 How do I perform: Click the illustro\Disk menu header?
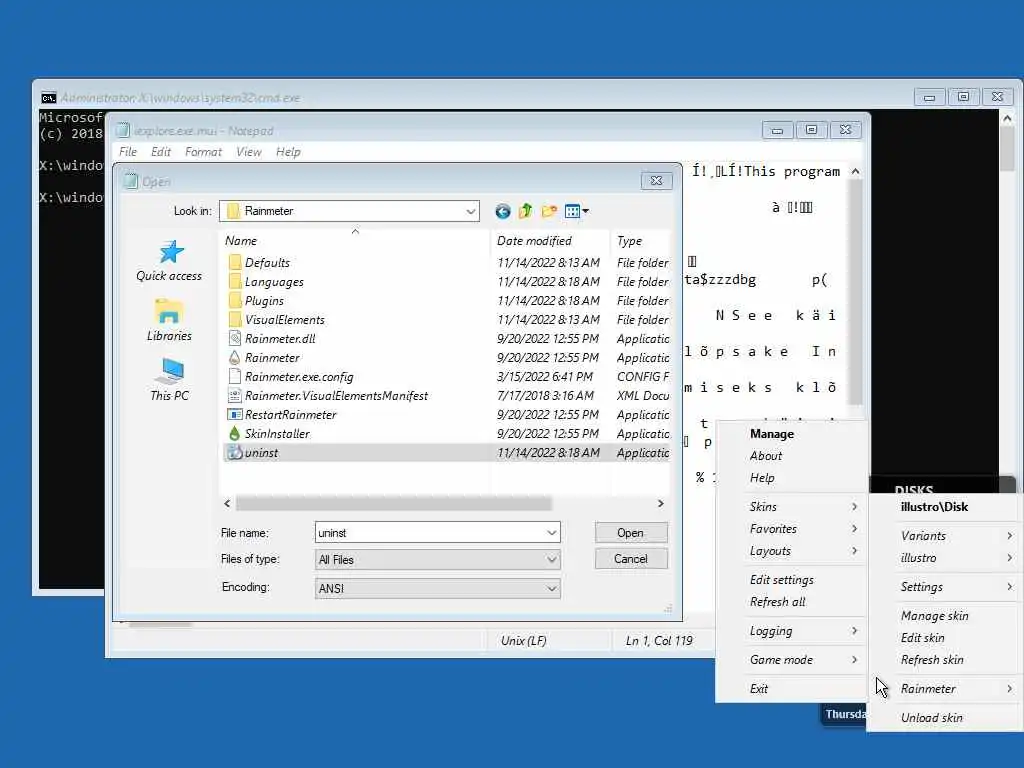[x=934, y=507]
